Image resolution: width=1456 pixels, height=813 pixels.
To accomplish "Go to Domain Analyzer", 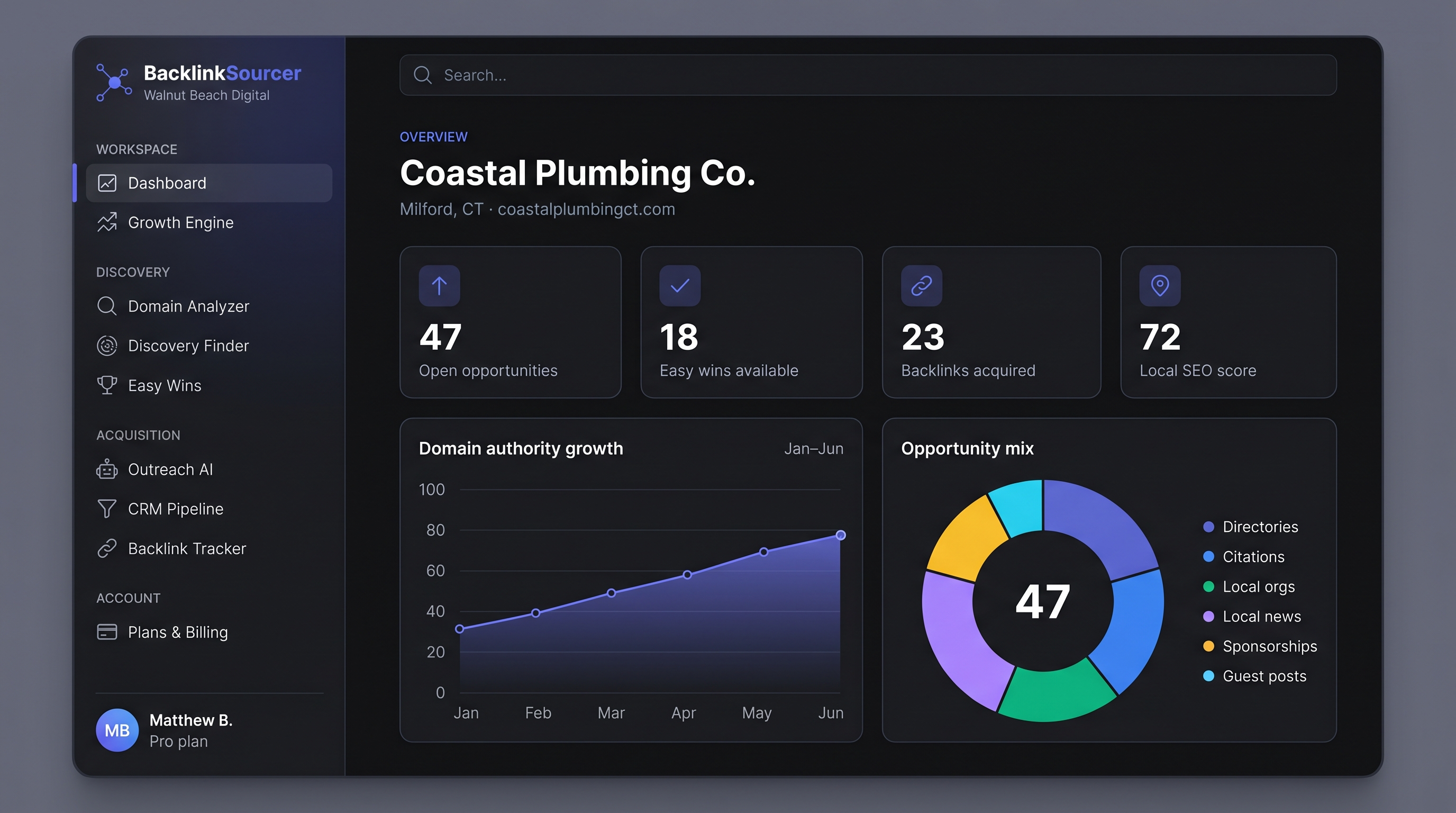I will point(209,306).
